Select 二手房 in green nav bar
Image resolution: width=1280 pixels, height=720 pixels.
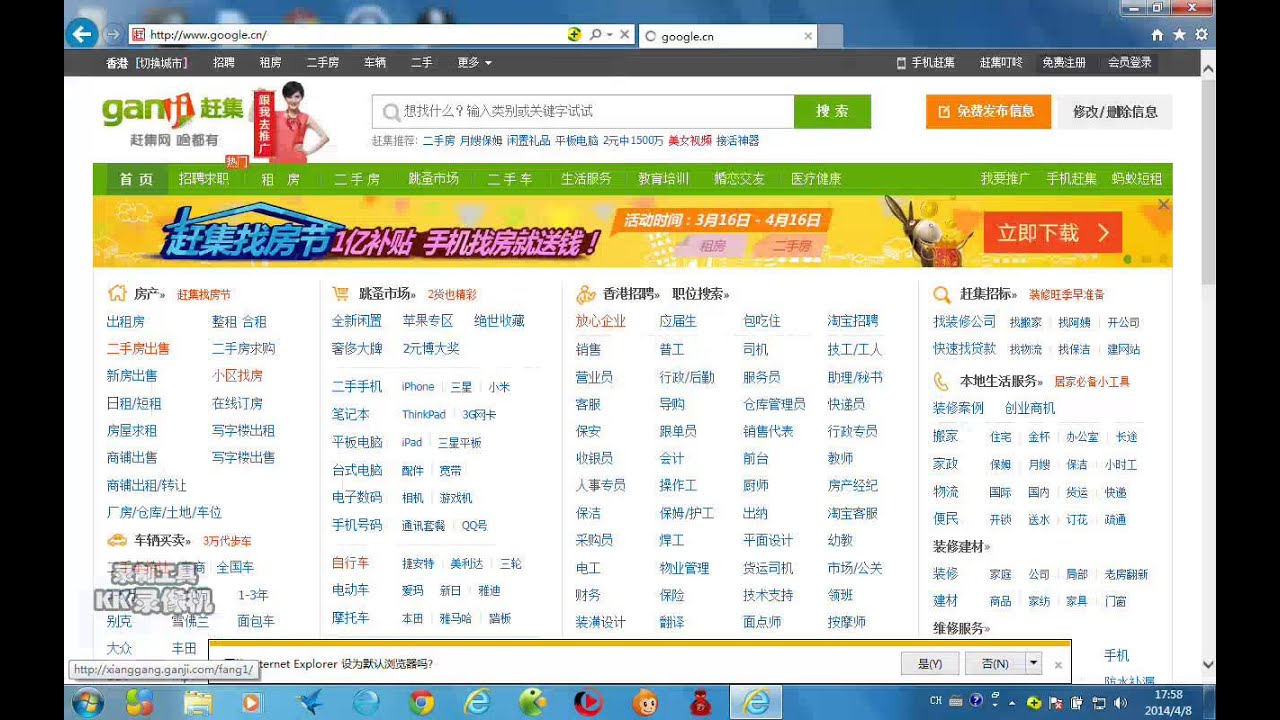click(357, 179)
